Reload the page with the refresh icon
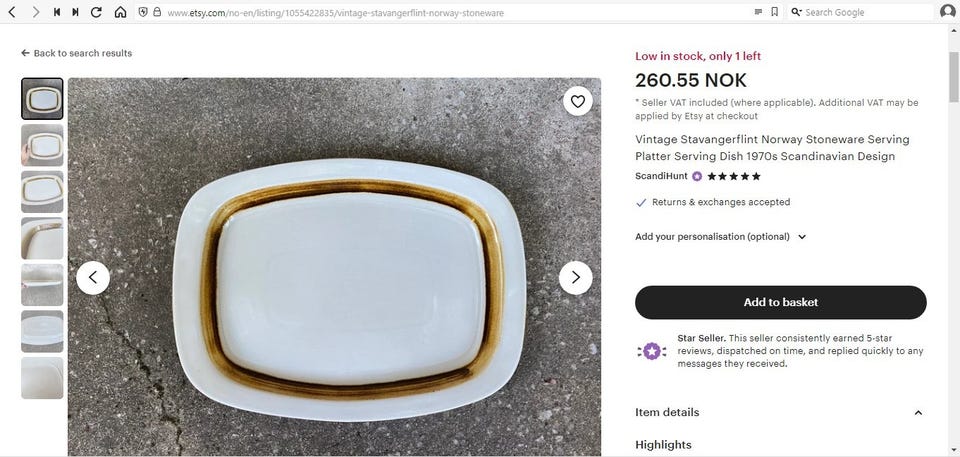The width and height of the screenshot is (960, 457). (x=96, y=12)
